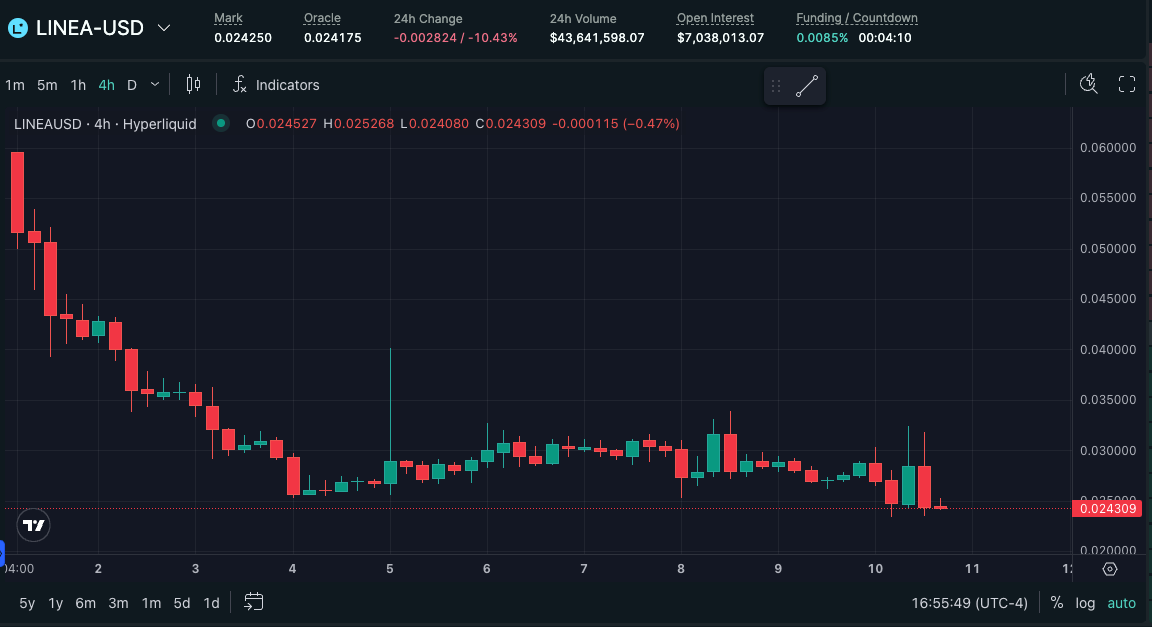Click the 0.040000 price axis label
This screenshot has height=627, width=1152.
[1108, 349]
